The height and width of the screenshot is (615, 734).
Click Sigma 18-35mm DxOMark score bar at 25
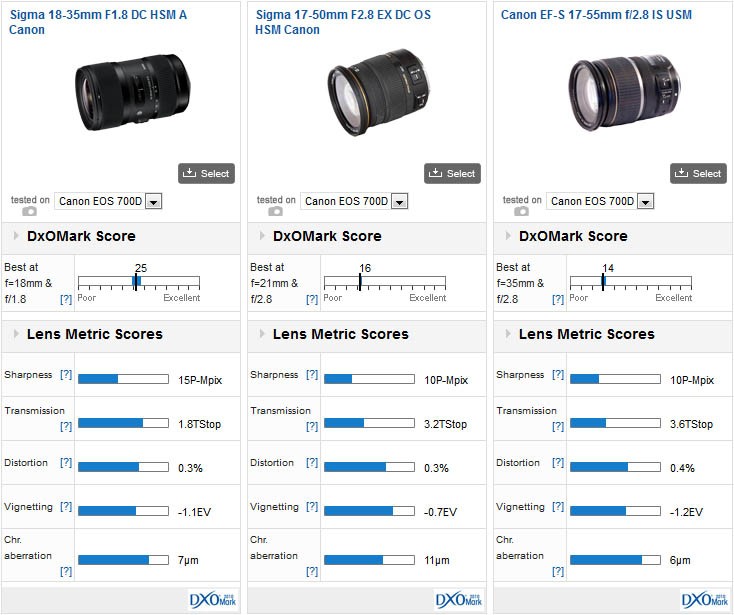pyautogui.click(x=138, y=282)
